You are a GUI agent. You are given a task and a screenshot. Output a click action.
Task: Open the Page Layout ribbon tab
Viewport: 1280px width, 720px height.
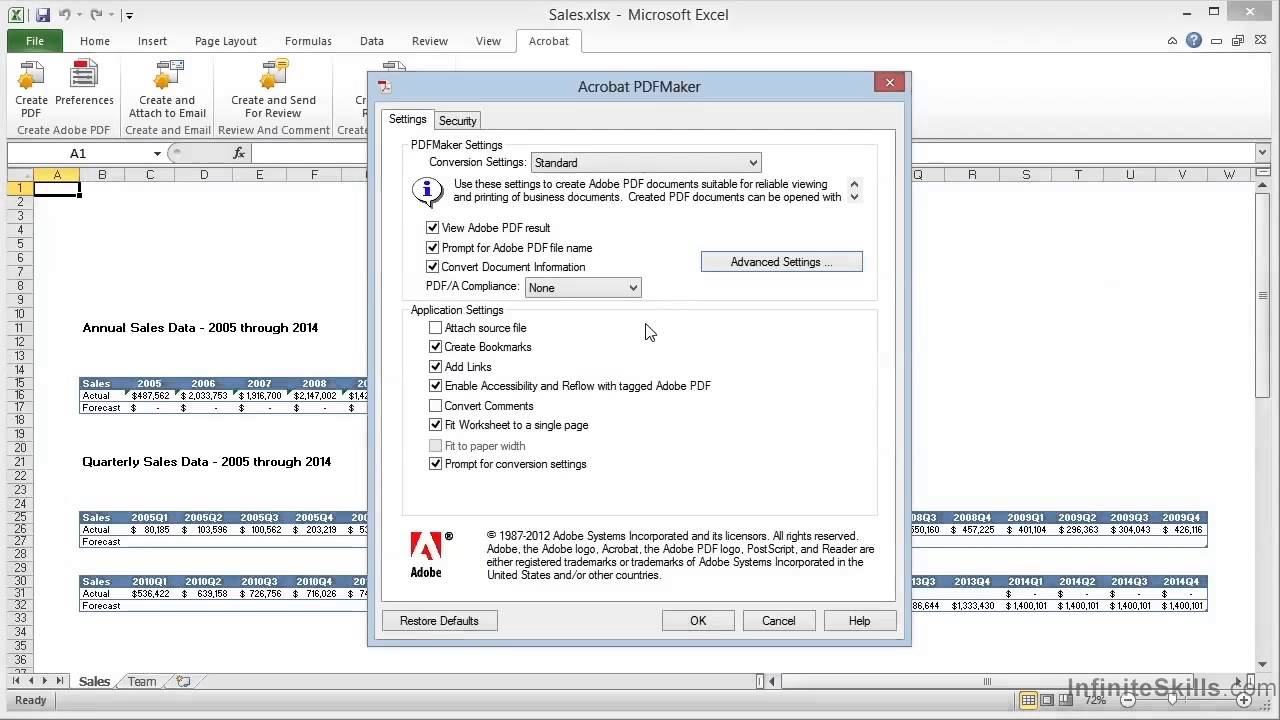(x=226, y=41)
